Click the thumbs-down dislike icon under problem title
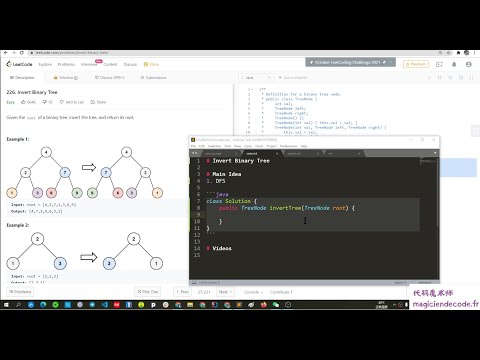Image resolution: width=480 pixels, height=360 pixels. (x=44, y=102)
